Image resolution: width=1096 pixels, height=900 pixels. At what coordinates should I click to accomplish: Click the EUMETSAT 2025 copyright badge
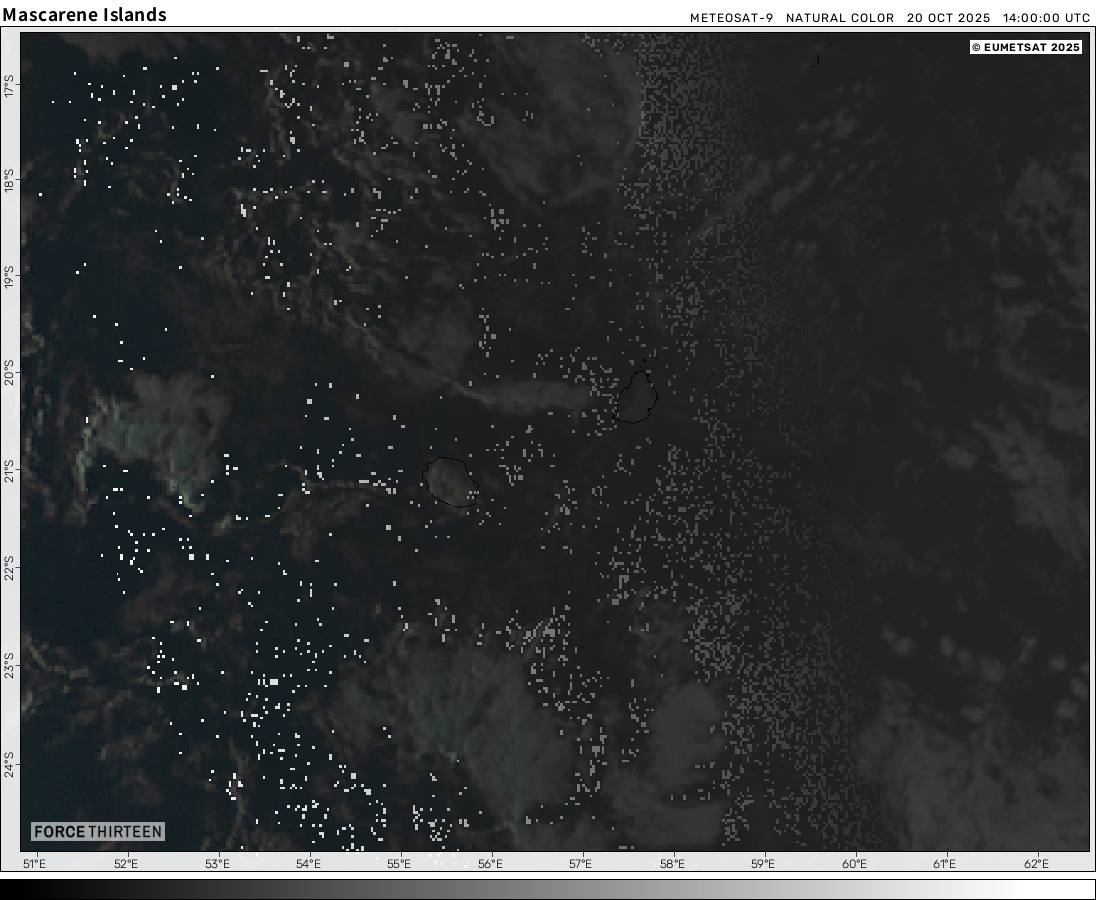click(x=1026, y=47)
